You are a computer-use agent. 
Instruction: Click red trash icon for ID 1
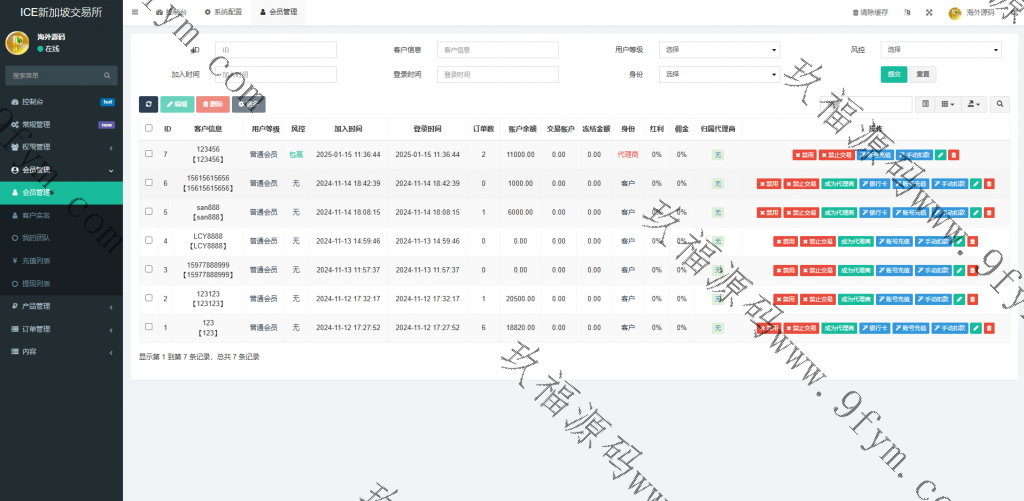(989, 327)
